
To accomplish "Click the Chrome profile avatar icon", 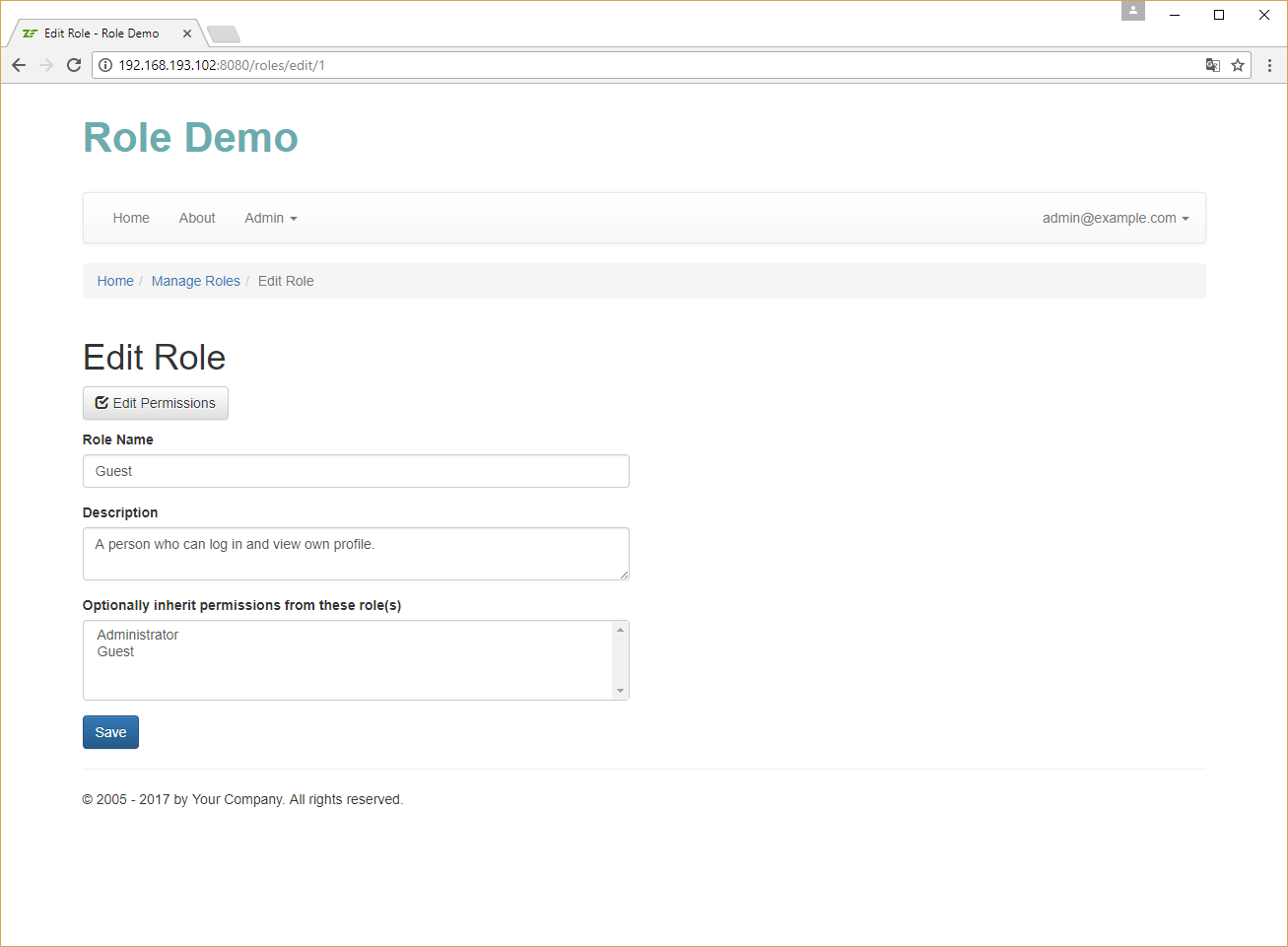I will tap(1133, 11).
